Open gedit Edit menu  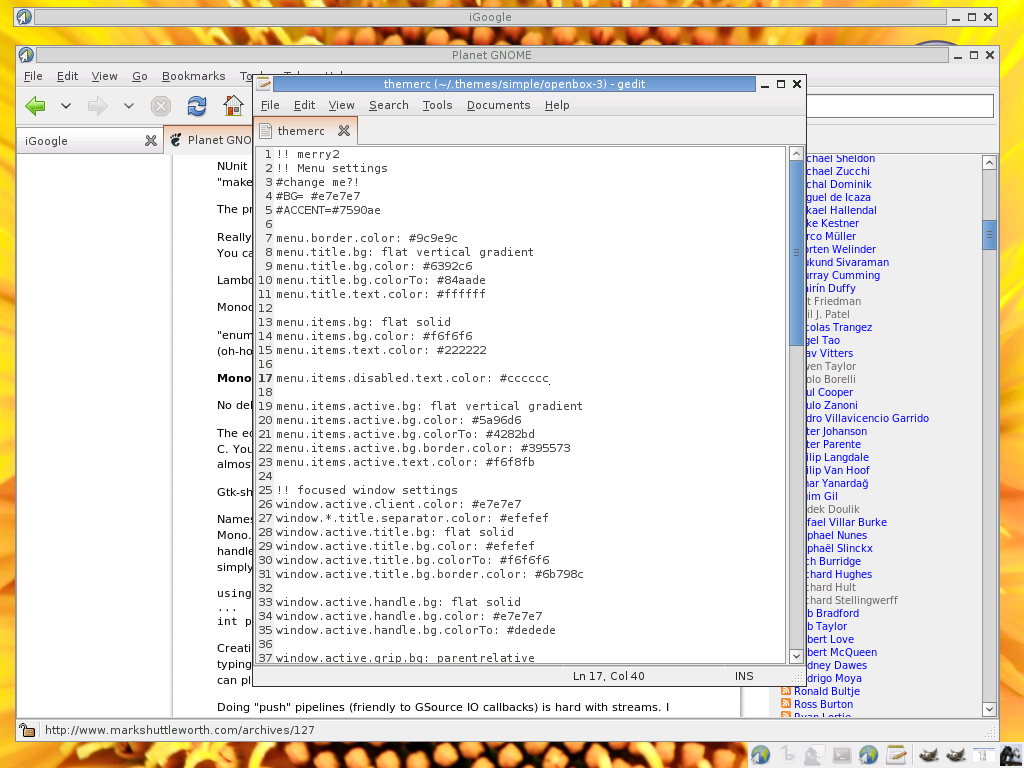click(304, 105)
